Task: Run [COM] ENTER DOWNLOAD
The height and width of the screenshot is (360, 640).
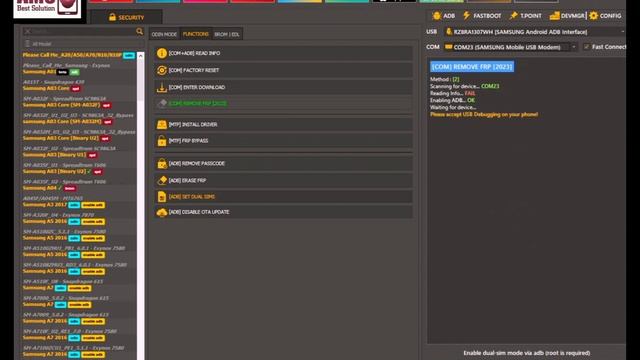Action: (283, 87)
